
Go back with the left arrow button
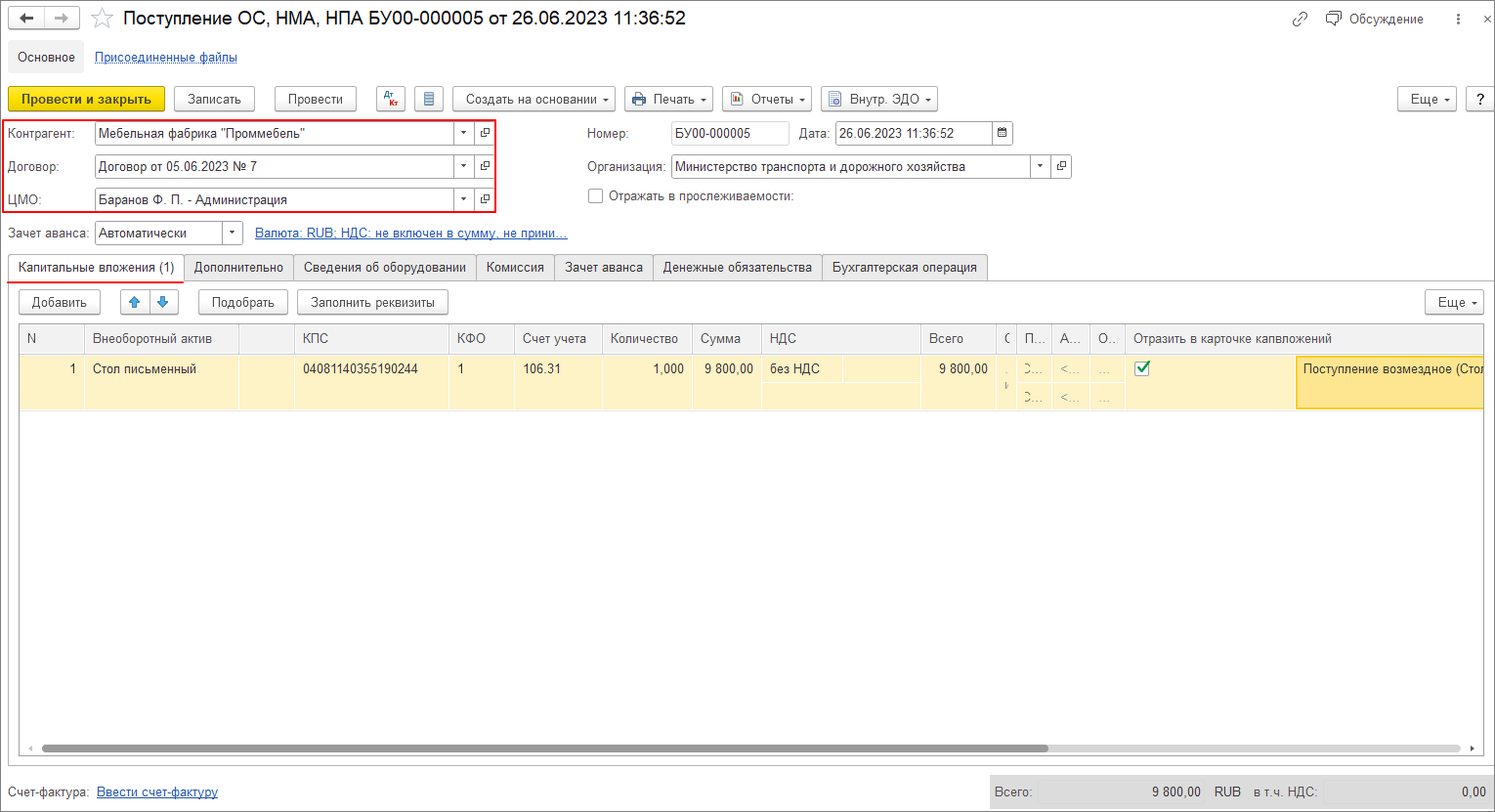point(26,18)
